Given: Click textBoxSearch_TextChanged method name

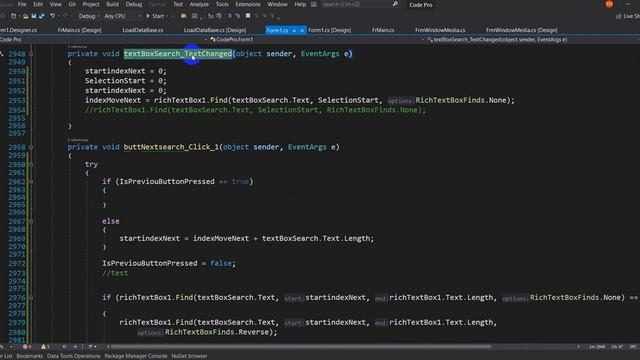Looking at the screenshot, I should pyautogui.click(x=178, y=54).
